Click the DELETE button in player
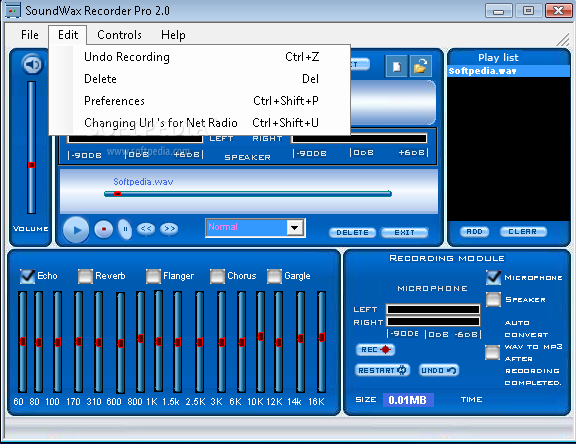The width and height of the screenshot is (576, 444). click(352, 232)
